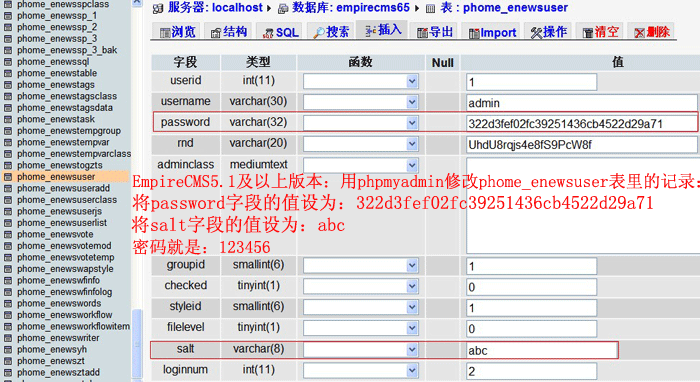Click the sidebar table list scrollbar
This screenshot has width=700, height=382.
138,344
